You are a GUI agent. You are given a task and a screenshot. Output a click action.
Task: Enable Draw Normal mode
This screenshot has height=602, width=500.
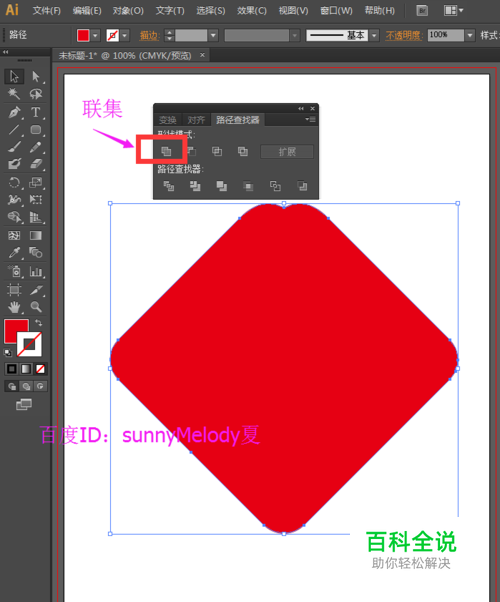(12, 386)
